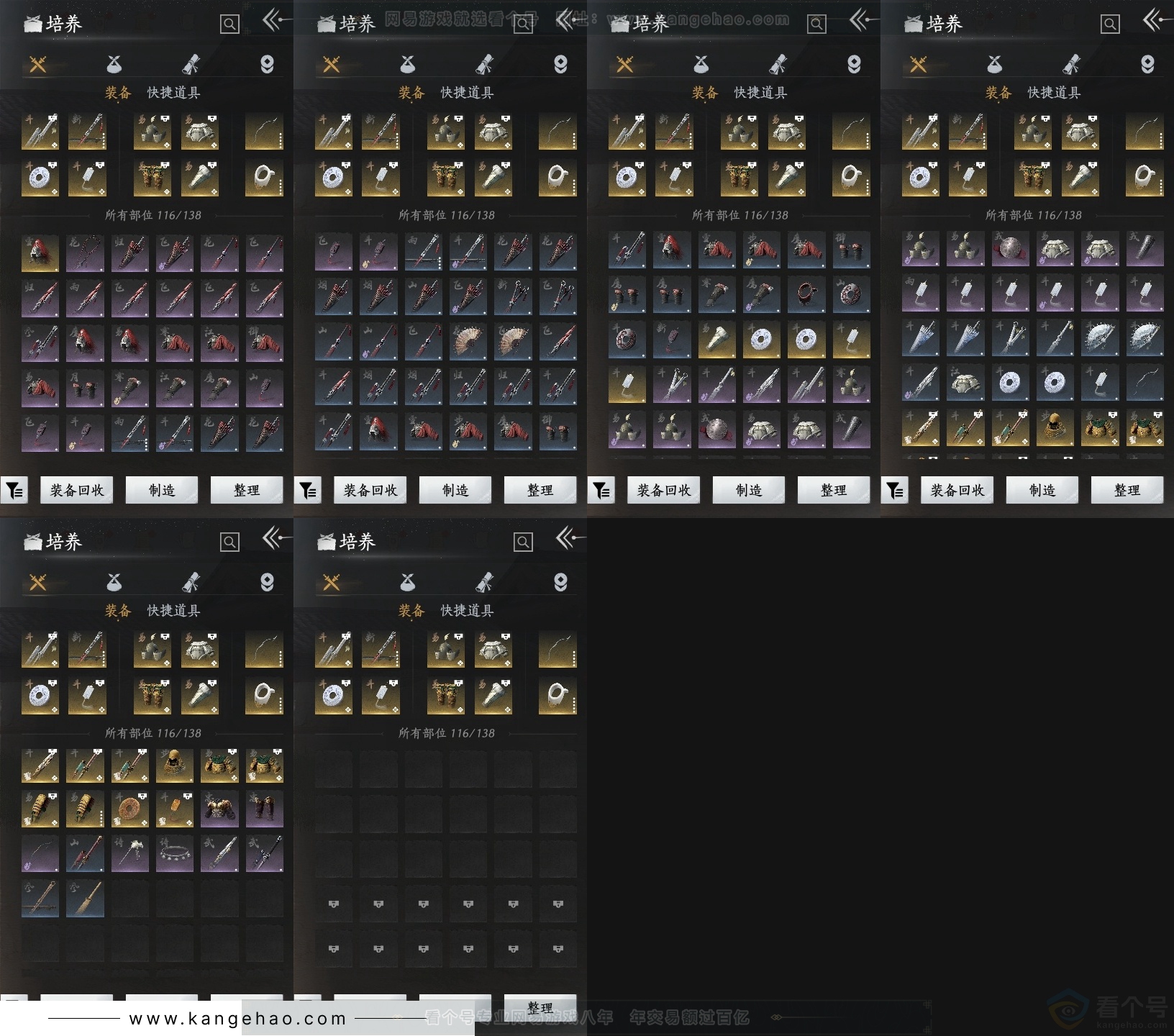Select equipped leg armor in top-right panel
1174x1036 pixels.
click(x=1033, y=178)
